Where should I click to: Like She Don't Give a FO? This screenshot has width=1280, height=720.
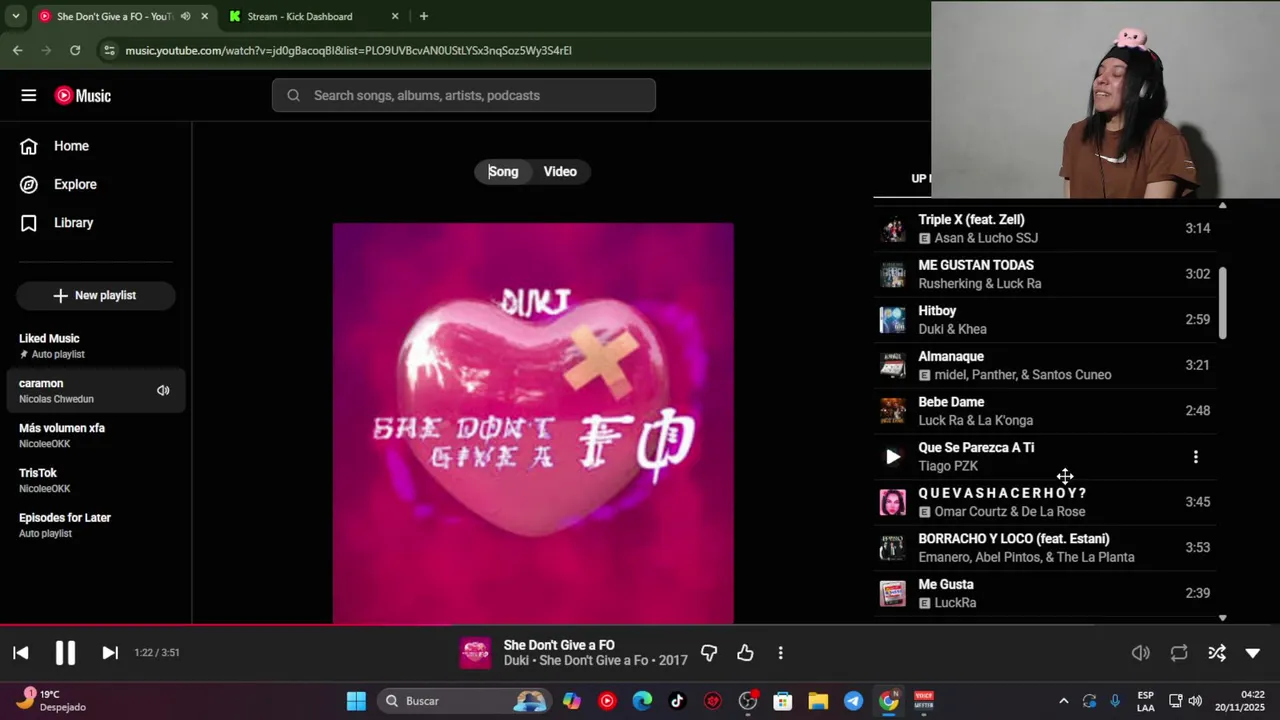(745, 653)
